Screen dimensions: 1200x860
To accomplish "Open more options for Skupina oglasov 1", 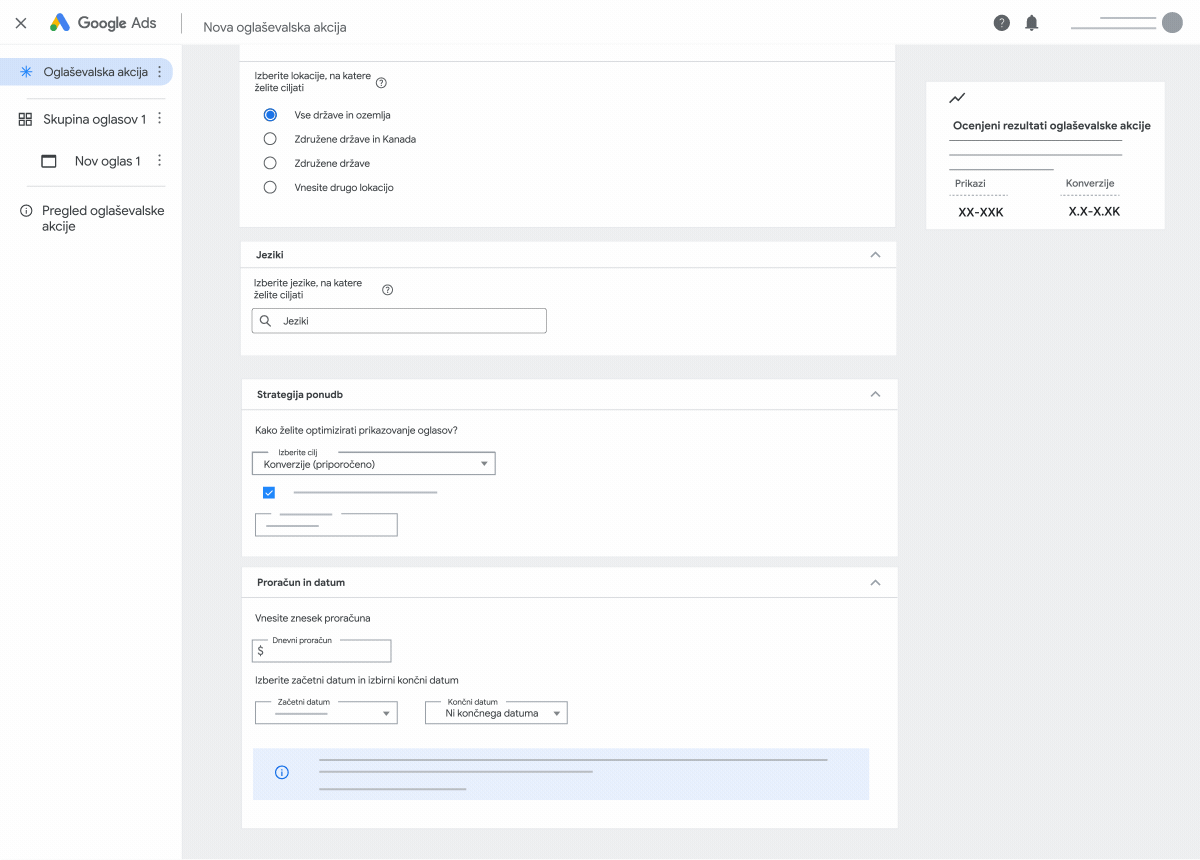I will [160, 119].
